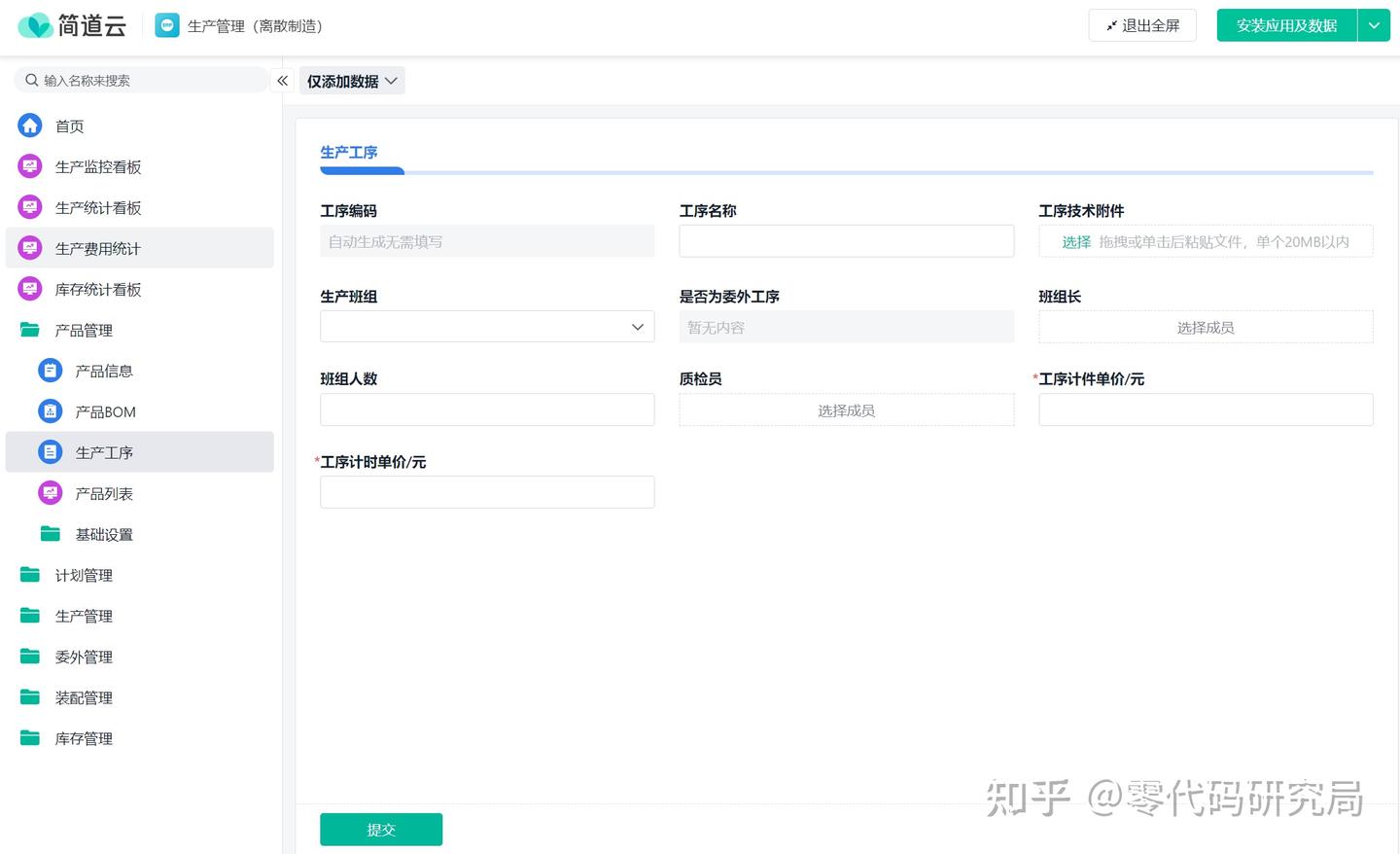Click the 工序名称 input field
This screenshot has width=1400, height=854.
[846, 241]
